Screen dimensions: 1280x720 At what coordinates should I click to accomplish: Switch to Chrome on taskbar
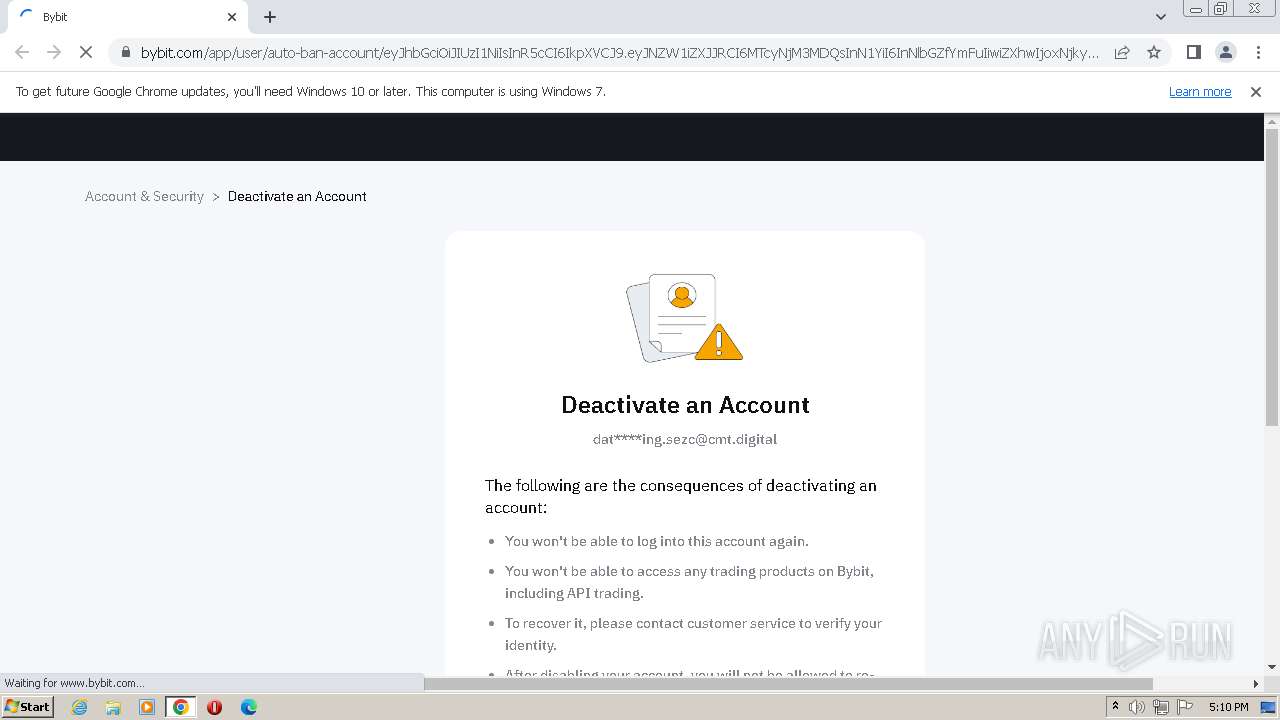pos(181,707)
